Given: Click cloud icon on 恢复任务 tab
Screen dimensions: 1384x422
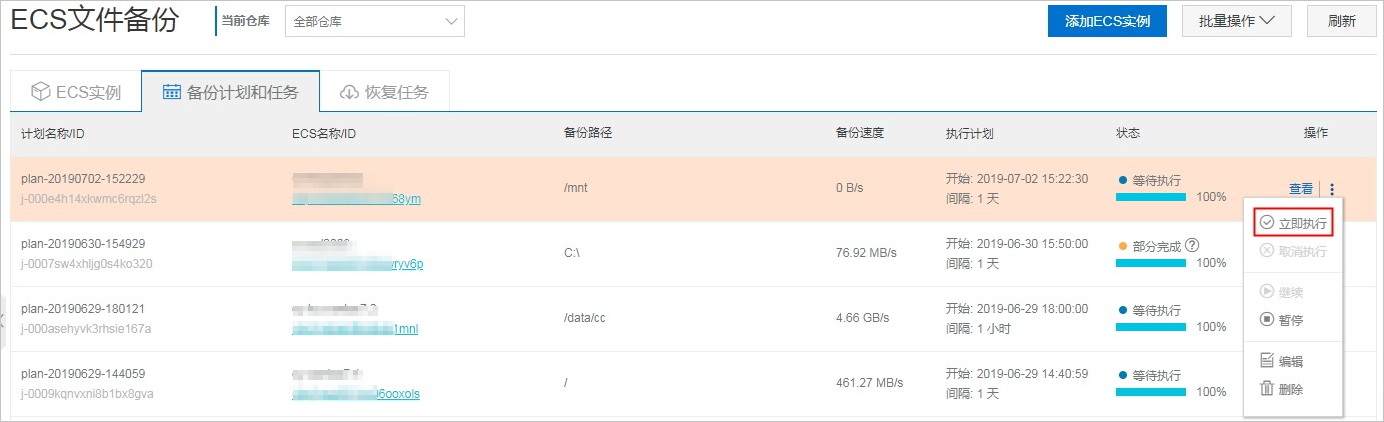Looking at the screenshot, I should pos(349,92).
